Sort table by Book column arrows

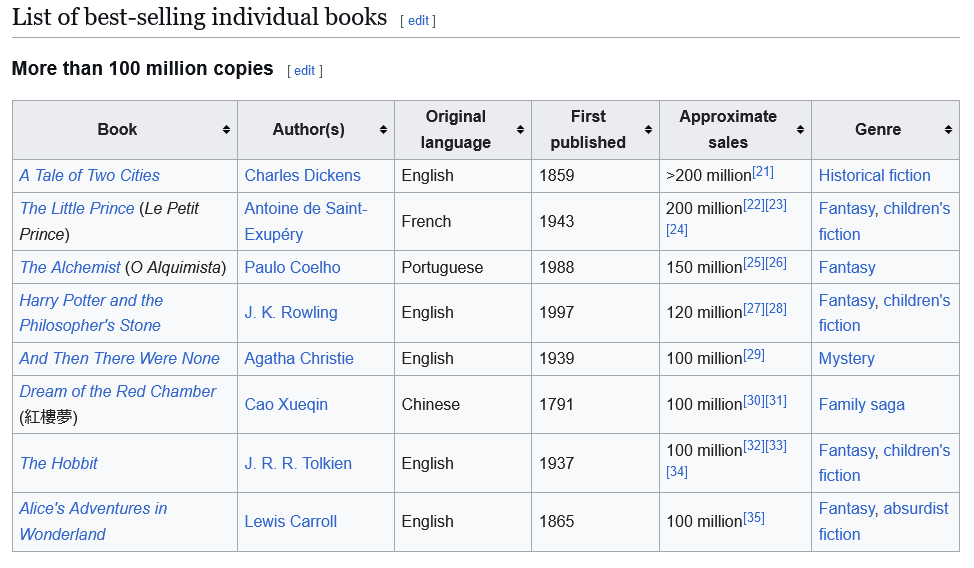pyautogui.click(x=227, y=130)
